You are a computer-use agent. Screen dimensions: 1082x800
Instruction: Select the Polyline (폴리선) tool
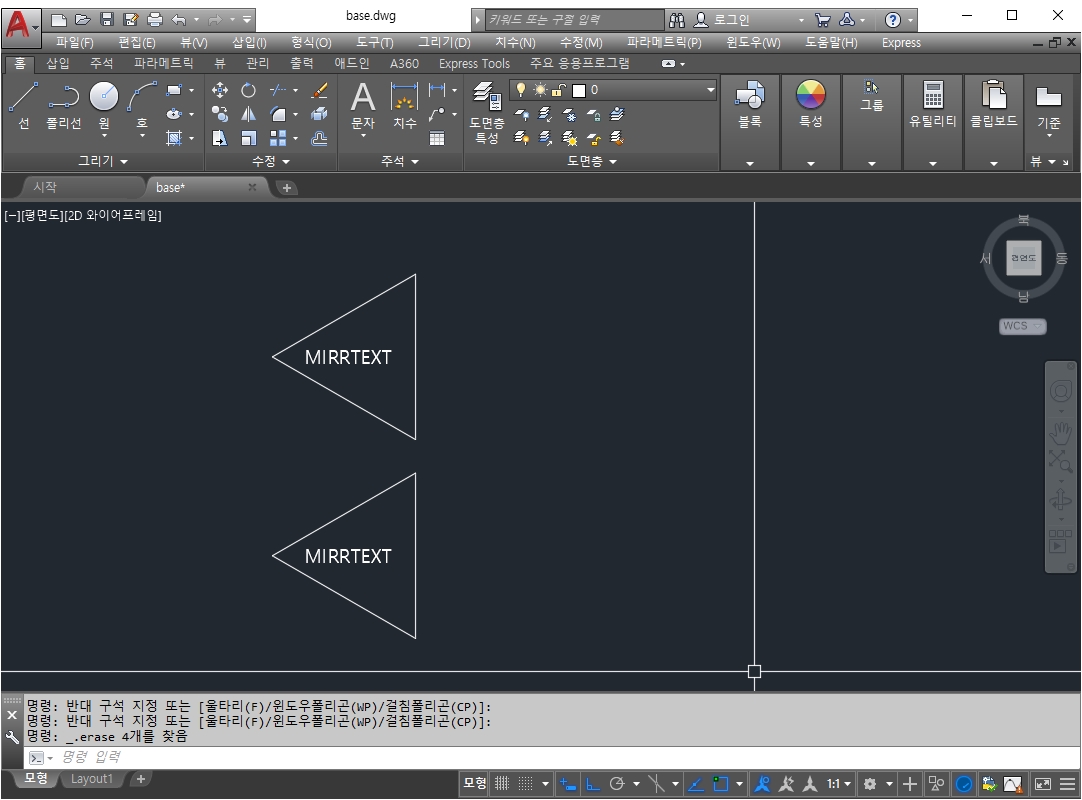[x=63, y=105]
